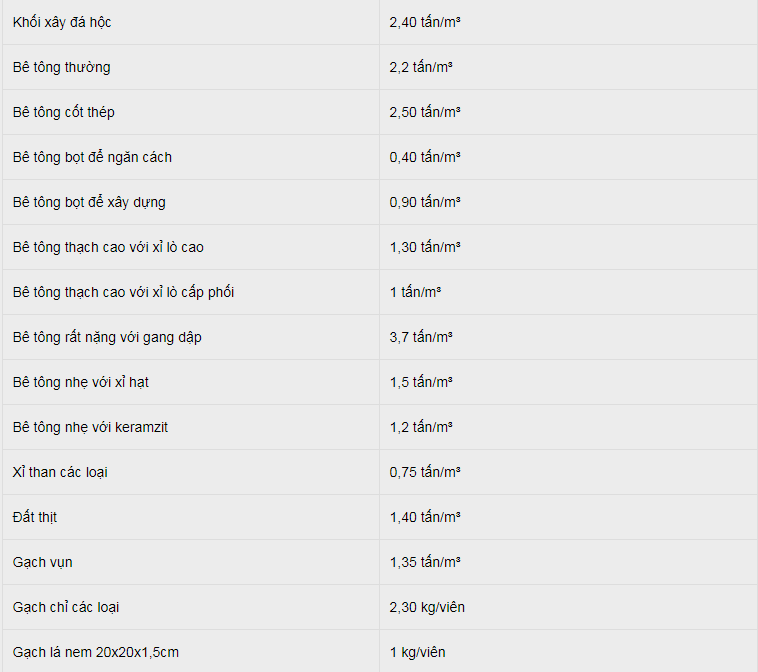This screenshot has height=672, width=758.
Task: Click the '2,40 tấn/m³' value cell
Action: point(568,22)
